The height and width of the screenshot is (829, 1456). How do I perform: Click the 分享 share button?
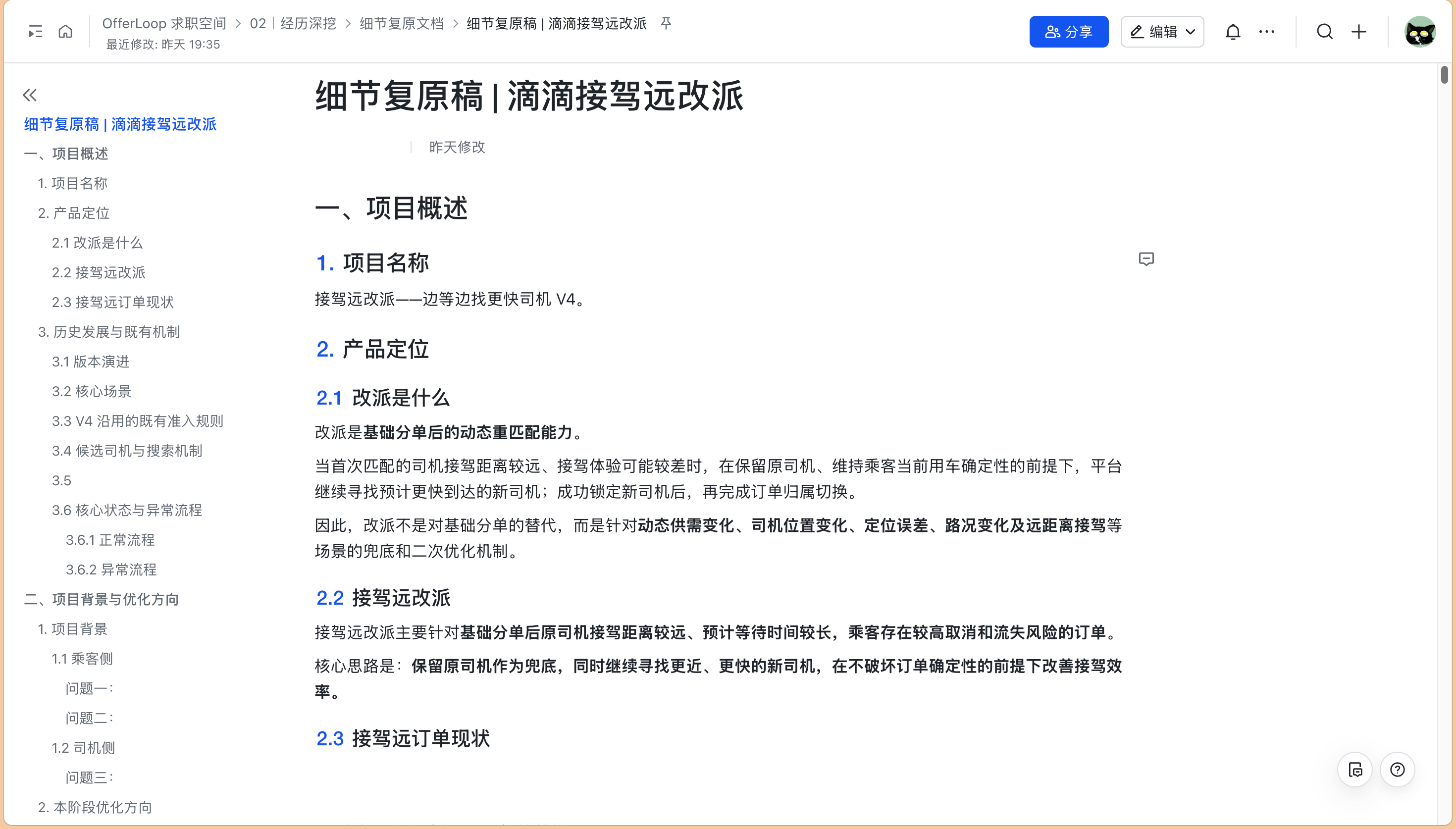(1068, 32)
